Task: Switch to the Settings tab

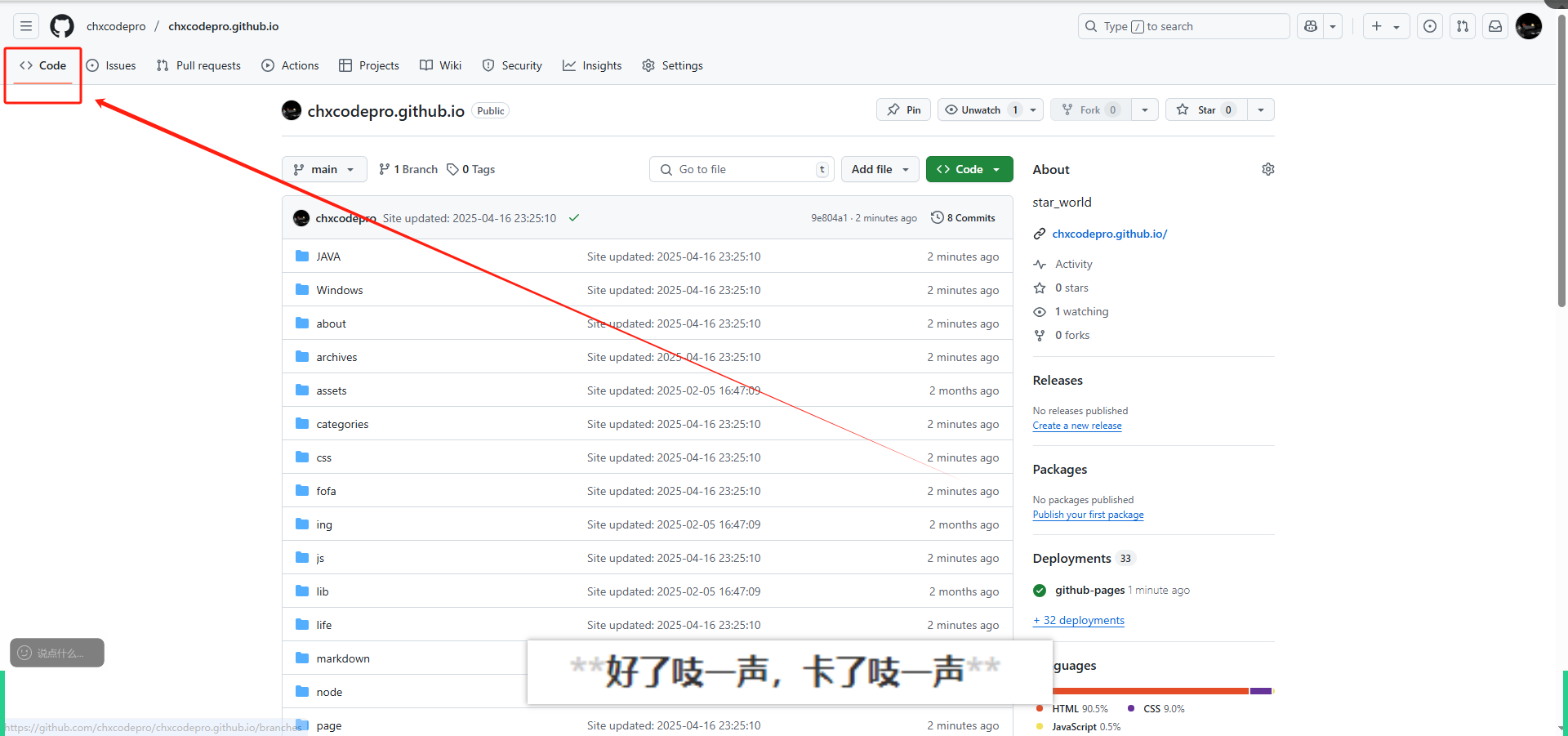Action: [672, 65]
